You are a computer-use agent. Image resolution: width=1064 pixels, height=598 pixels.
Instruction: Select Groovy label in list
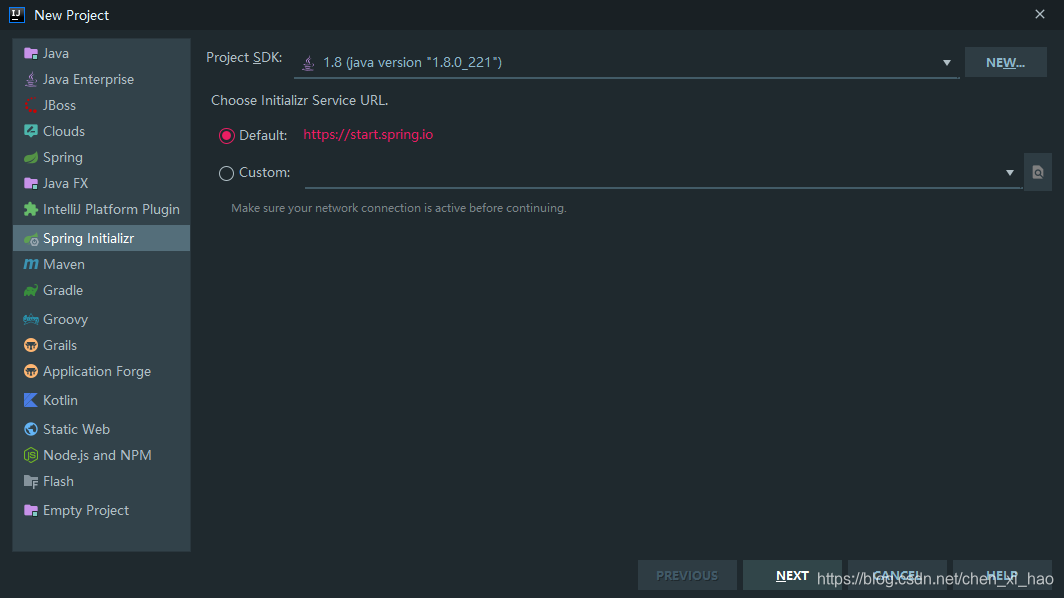pos(65,319)
